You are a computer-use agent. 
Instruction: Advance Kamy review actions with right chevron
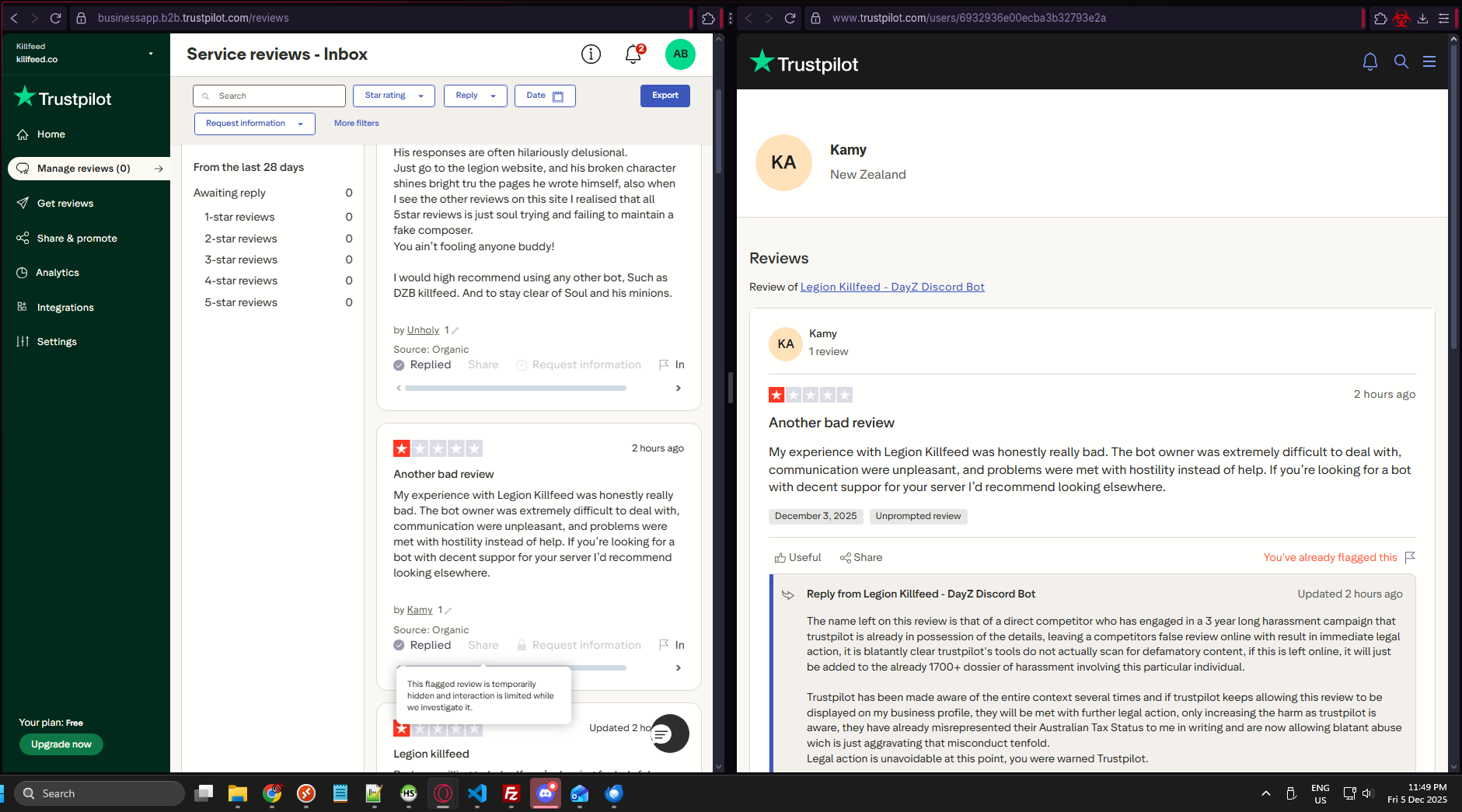coord(679,667)
